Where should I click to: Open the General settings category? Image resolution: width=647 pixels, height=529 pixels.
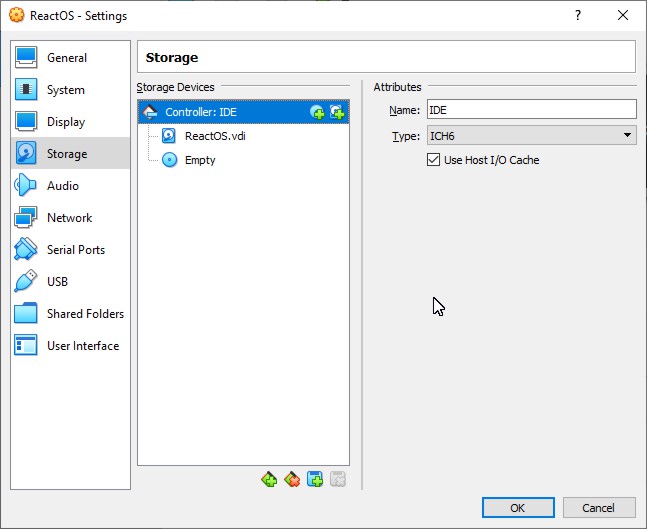pyautogui.click(x=70, y=57)
